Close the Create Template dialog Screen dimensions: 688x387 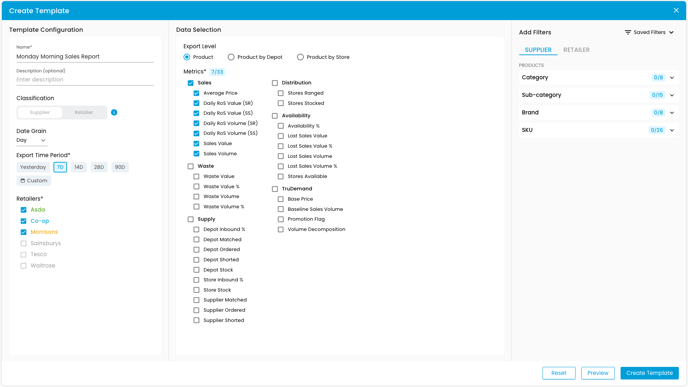676,11
